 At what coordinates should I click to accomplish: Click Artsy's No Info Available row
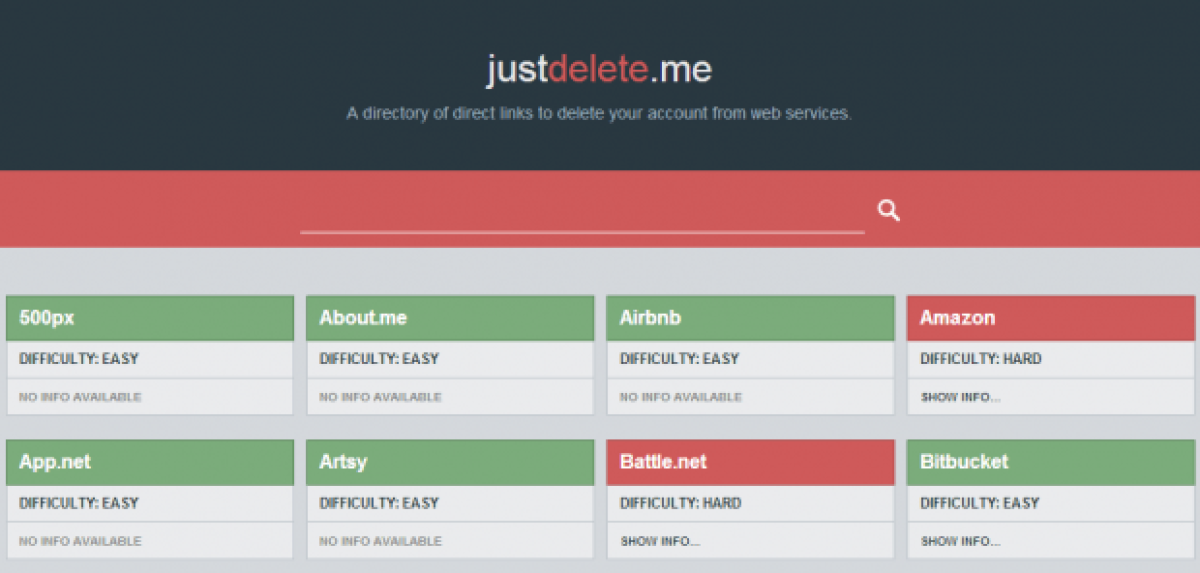point(450,541)
